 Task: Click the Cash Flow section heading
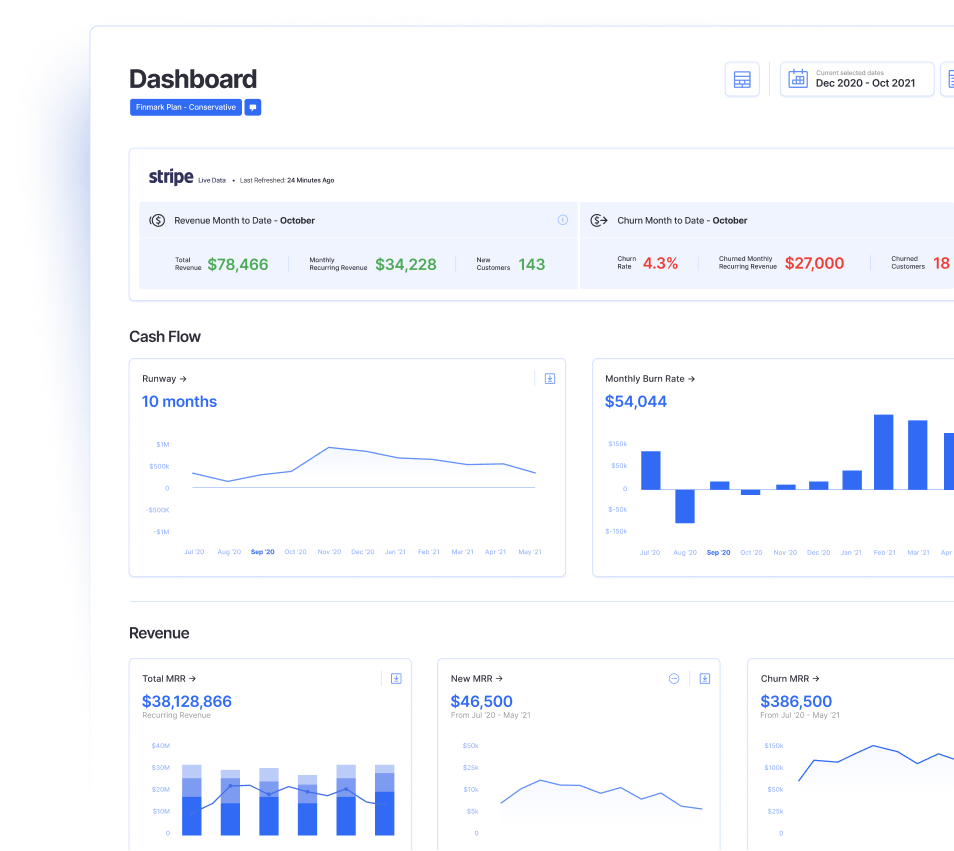click(165, 337)
